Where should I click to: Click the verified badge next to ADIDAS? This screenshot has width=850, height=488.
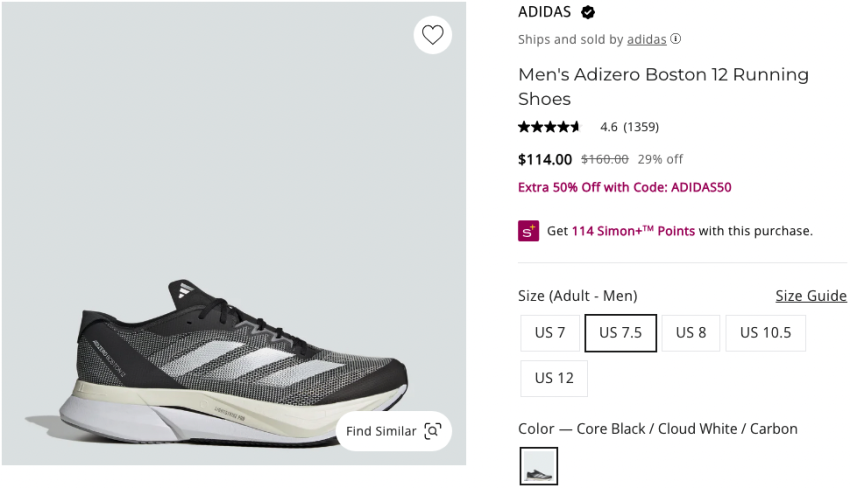click(588, 12)
